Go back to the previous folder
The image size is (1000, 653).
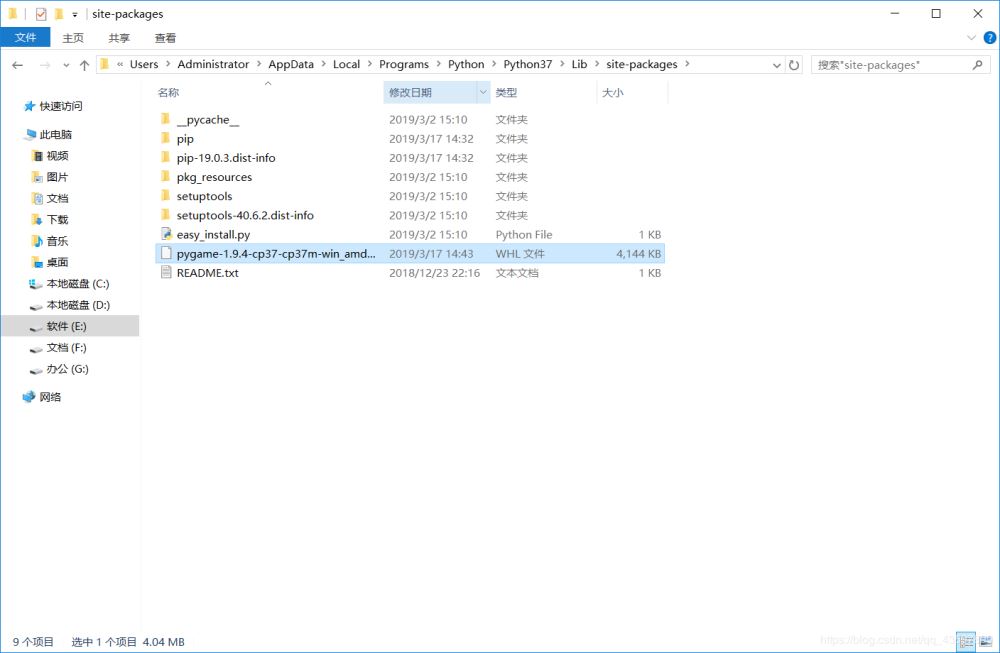18,65
